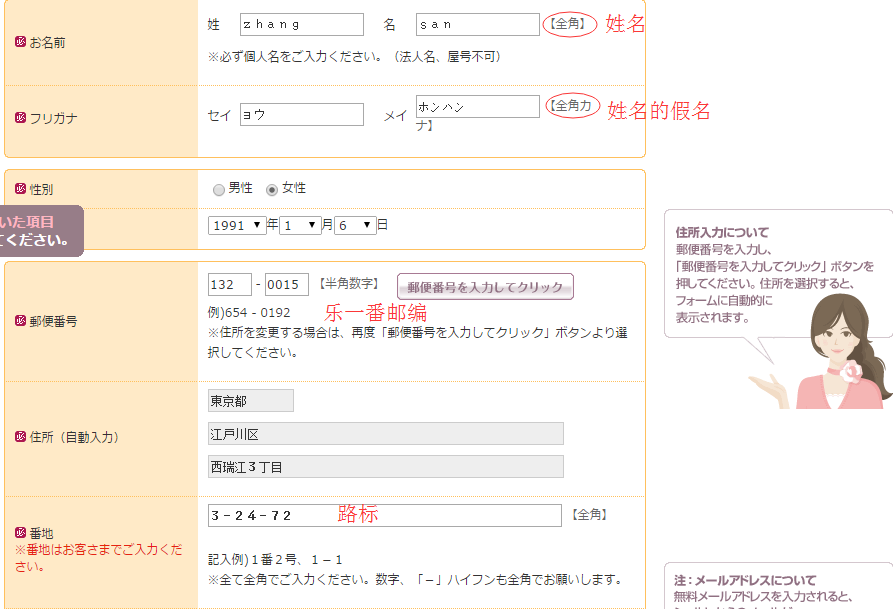Expand the birth month dropdown
This screenshot has width=893, height=609.
click(x=300, y=226)
